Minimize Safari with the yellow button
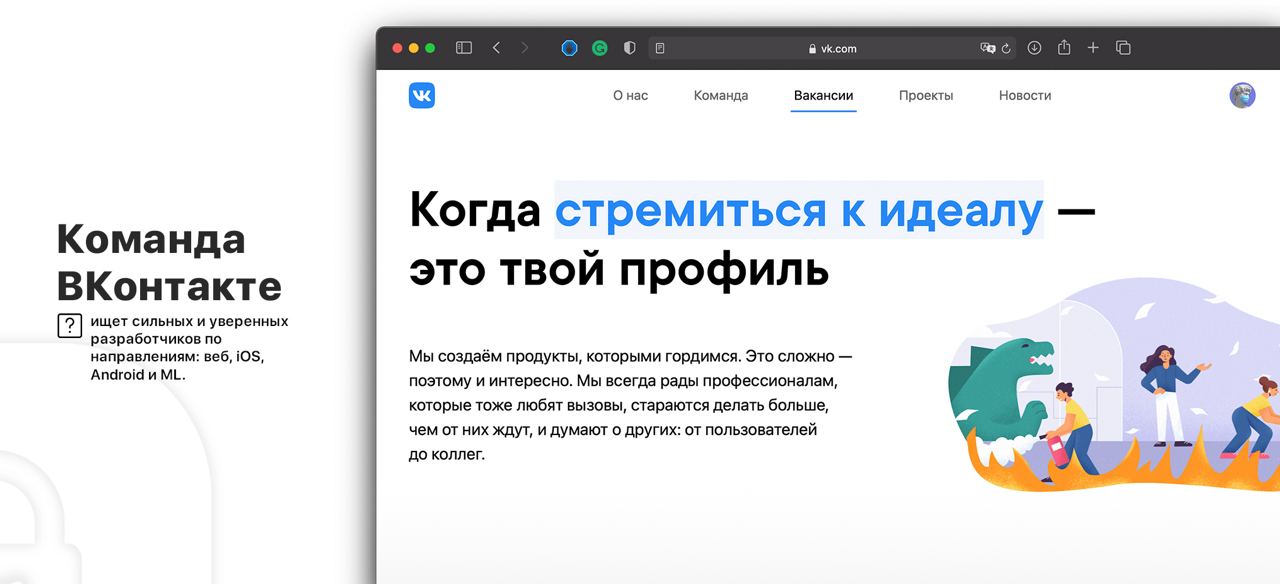The image size is (1280, 584). point(413,48)
